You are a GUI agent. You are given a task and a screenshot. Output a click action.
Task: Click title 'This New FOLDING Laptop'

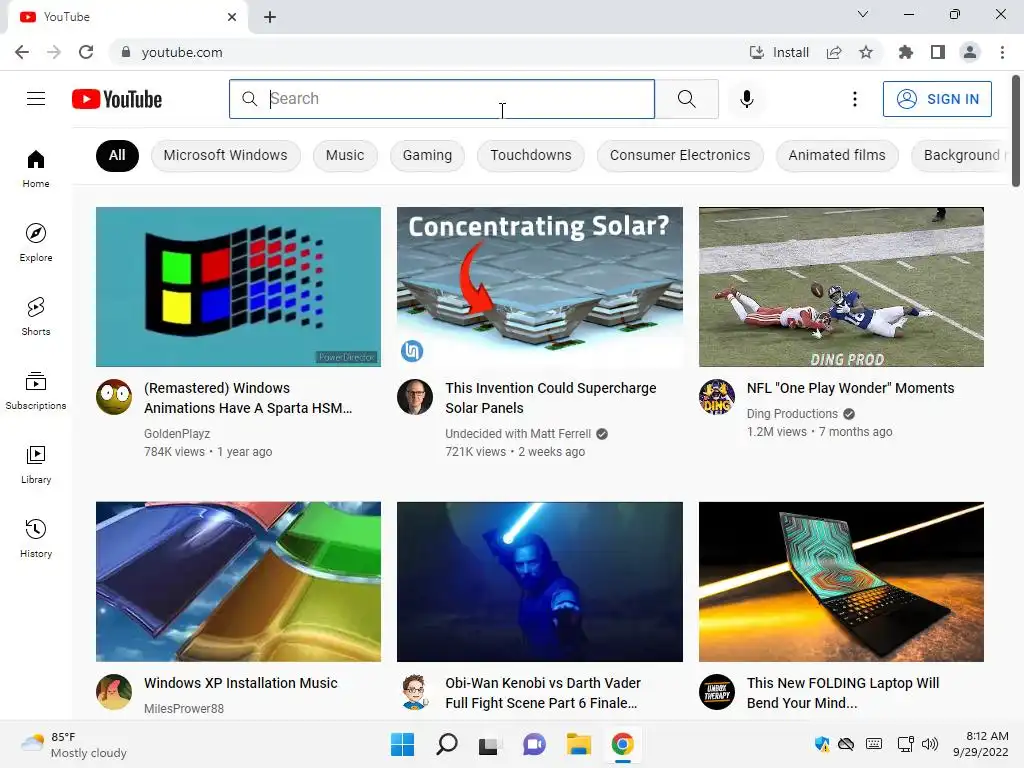click(x=843, y=693)
